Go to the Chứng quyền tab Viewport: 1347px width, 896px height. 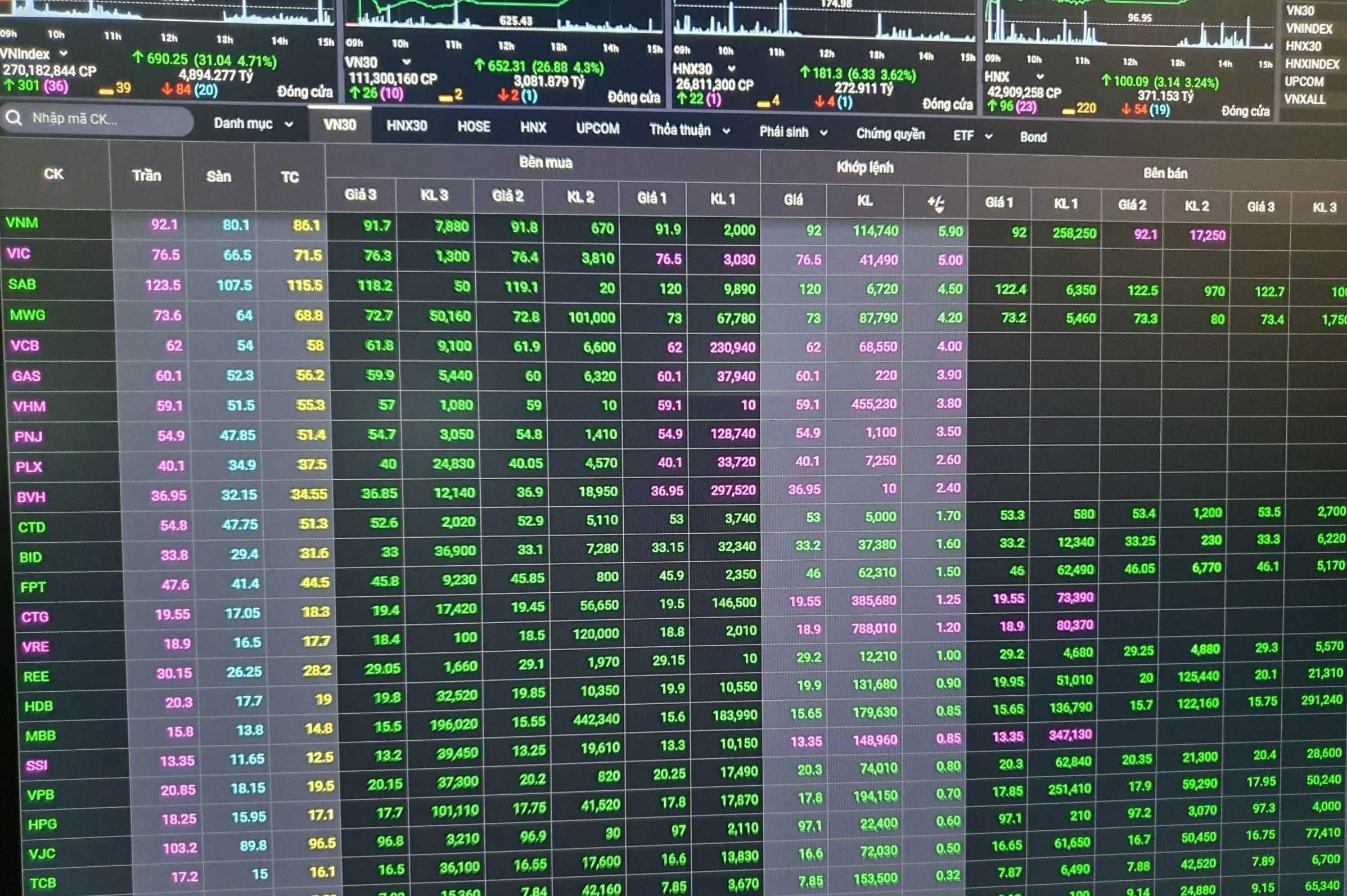click(x=889, y=134)
